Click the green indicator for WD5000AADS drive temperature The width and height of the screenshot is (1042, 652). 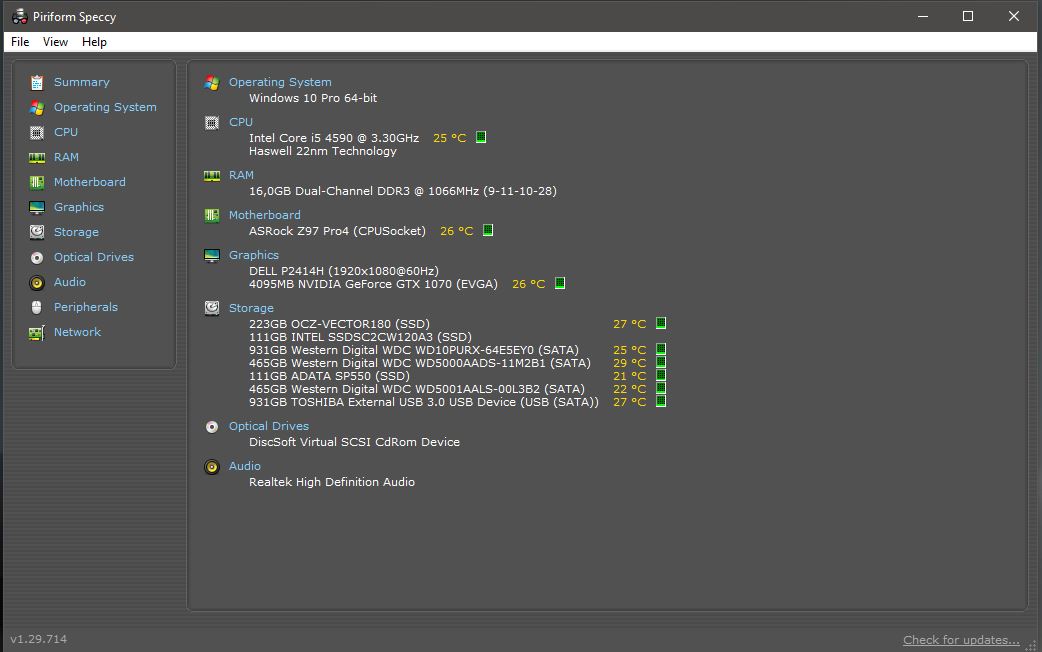pos(661,362)
